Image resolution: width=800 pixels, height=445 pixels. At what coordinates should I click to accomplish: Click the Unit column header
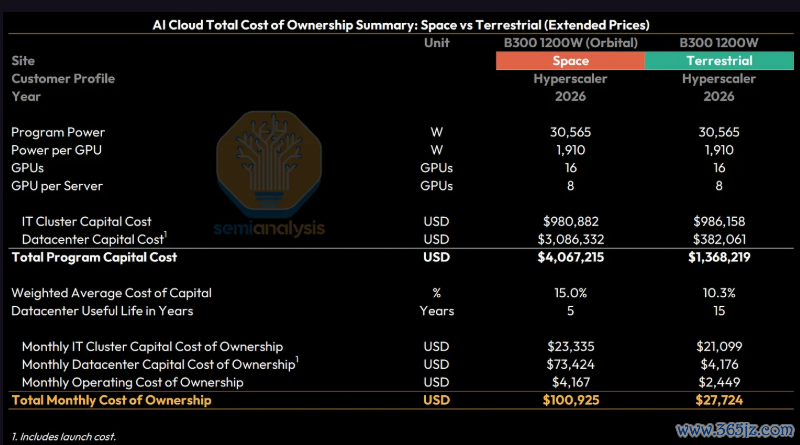(437, 43)
